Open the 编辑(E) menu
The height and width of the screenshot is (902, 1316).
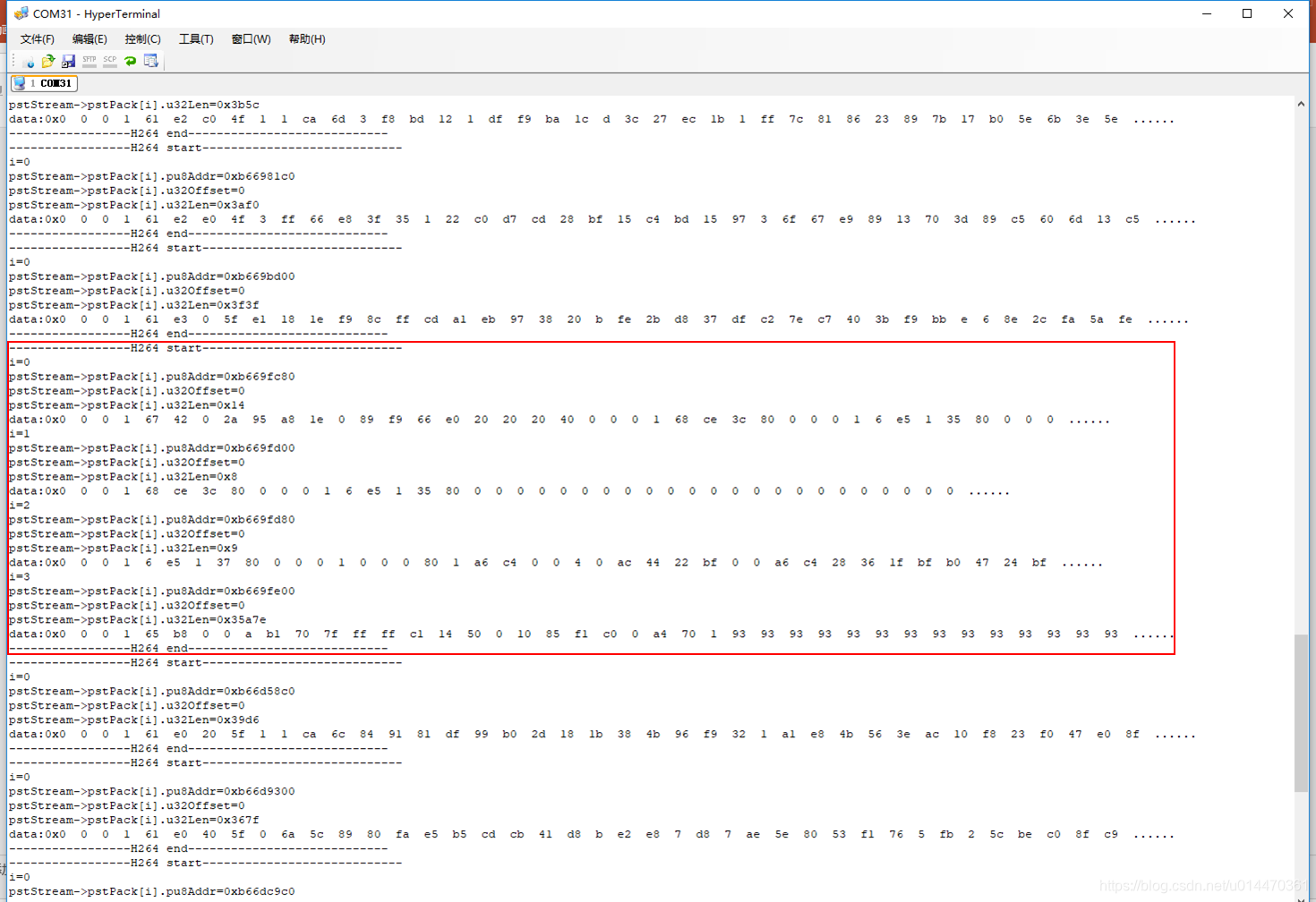click(90, 39)
